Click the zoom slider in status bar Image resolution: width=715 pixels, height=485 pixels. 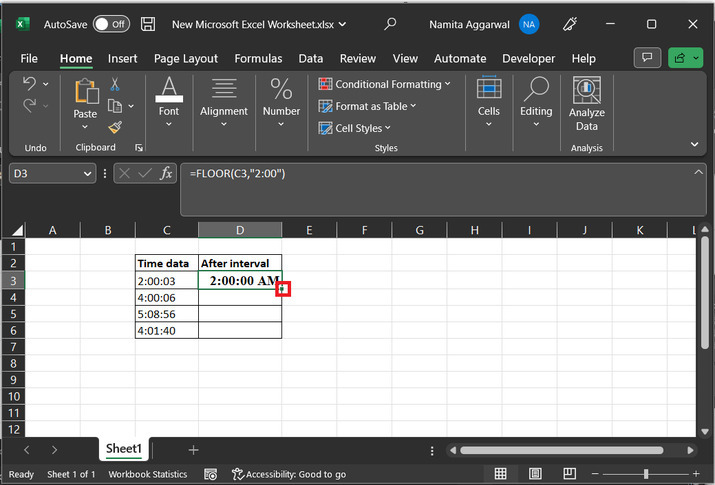[646, 474]
